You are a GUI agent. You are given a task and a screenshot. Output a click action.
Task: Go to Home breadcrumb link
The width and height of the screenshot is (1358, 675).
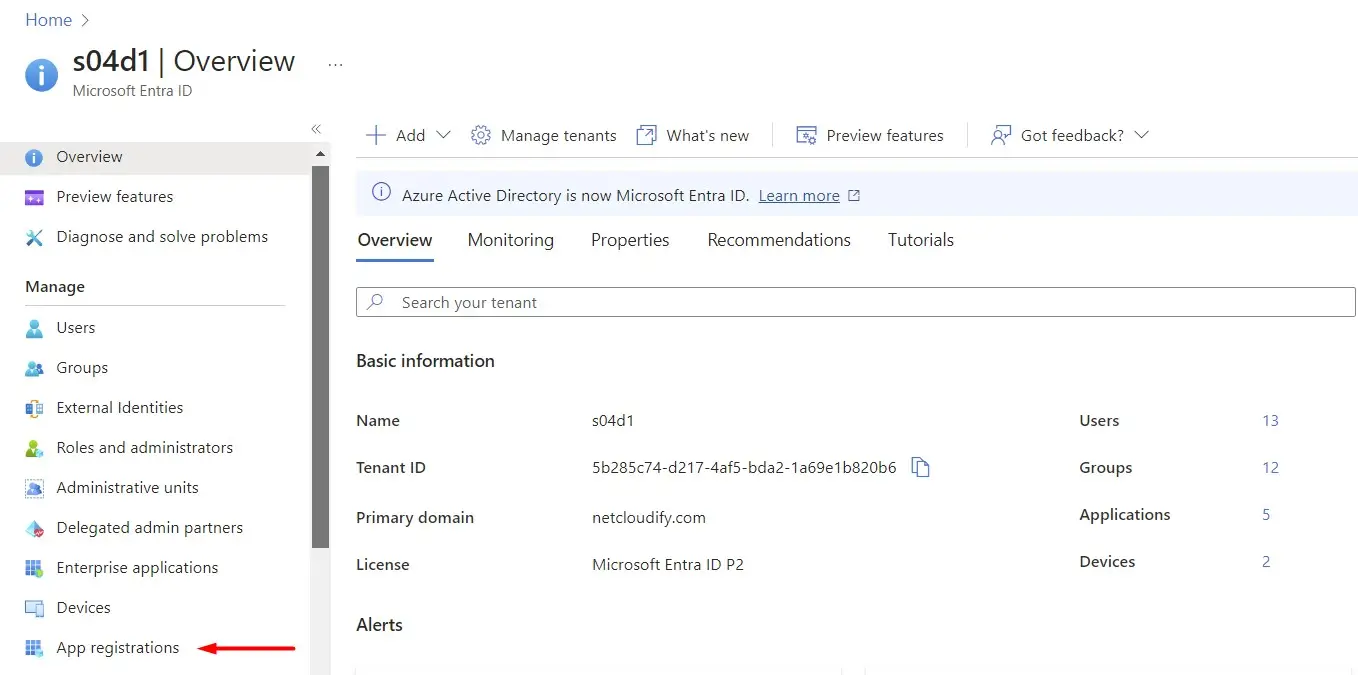(x=48, y=20)
